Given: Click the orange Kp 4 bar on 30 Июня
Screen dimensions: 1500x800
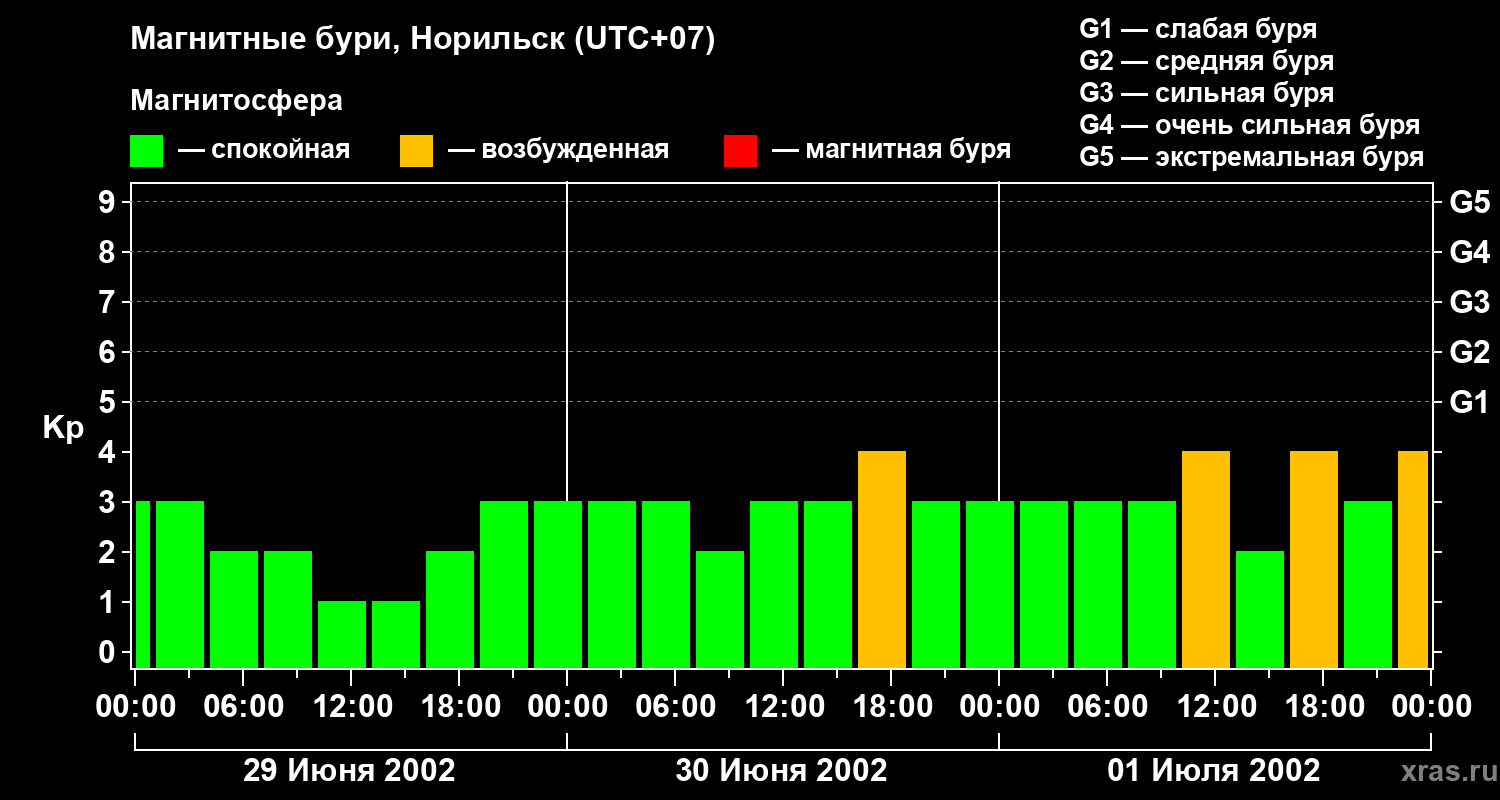Looking at the screenshot, I should point(882,559).
